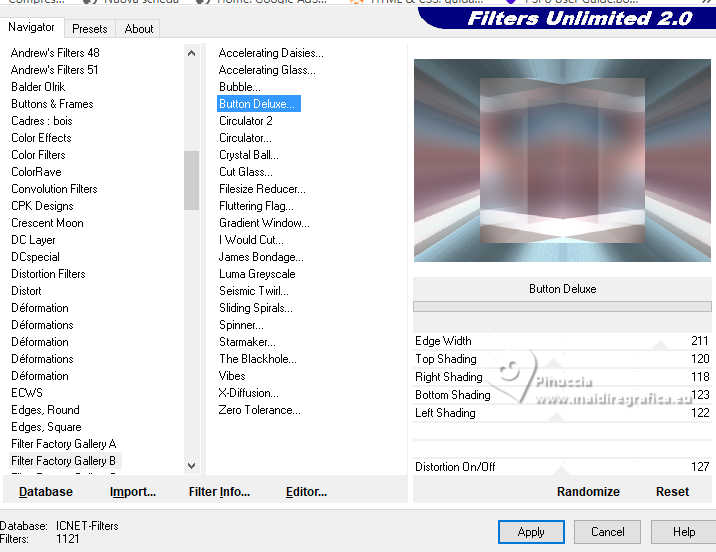The width and height of the screenshot is (716, 552).
Task: Select Balder Olrik category
Action: [x=38, y=87]
